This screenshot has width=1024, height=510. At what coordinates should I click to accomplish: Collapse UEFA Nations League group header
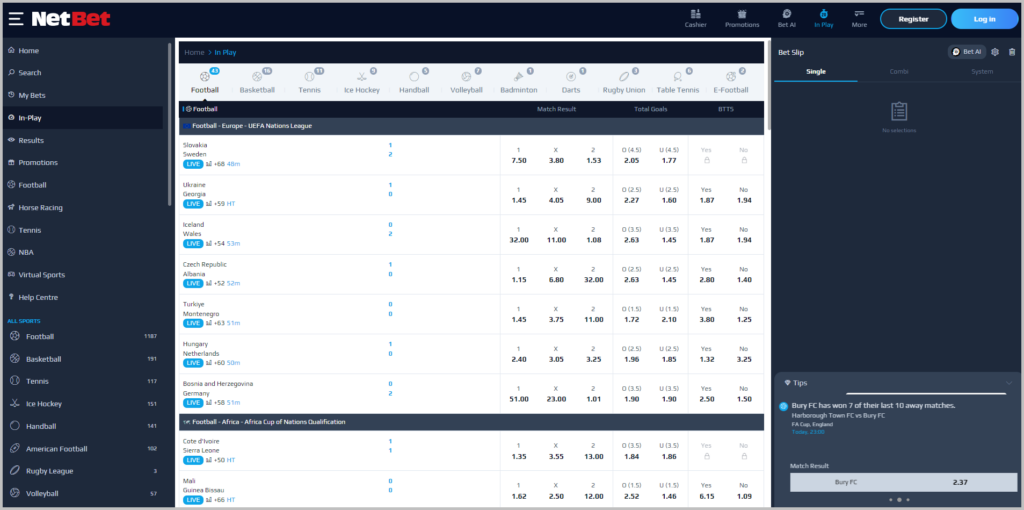click(x=471, y=125)
